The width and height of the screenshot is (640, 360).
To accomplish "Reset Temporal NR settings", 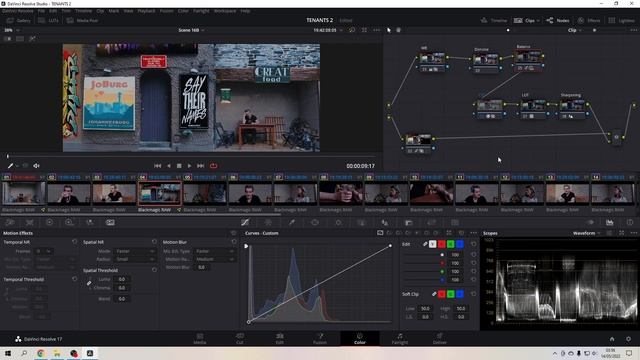I will 75,242.
